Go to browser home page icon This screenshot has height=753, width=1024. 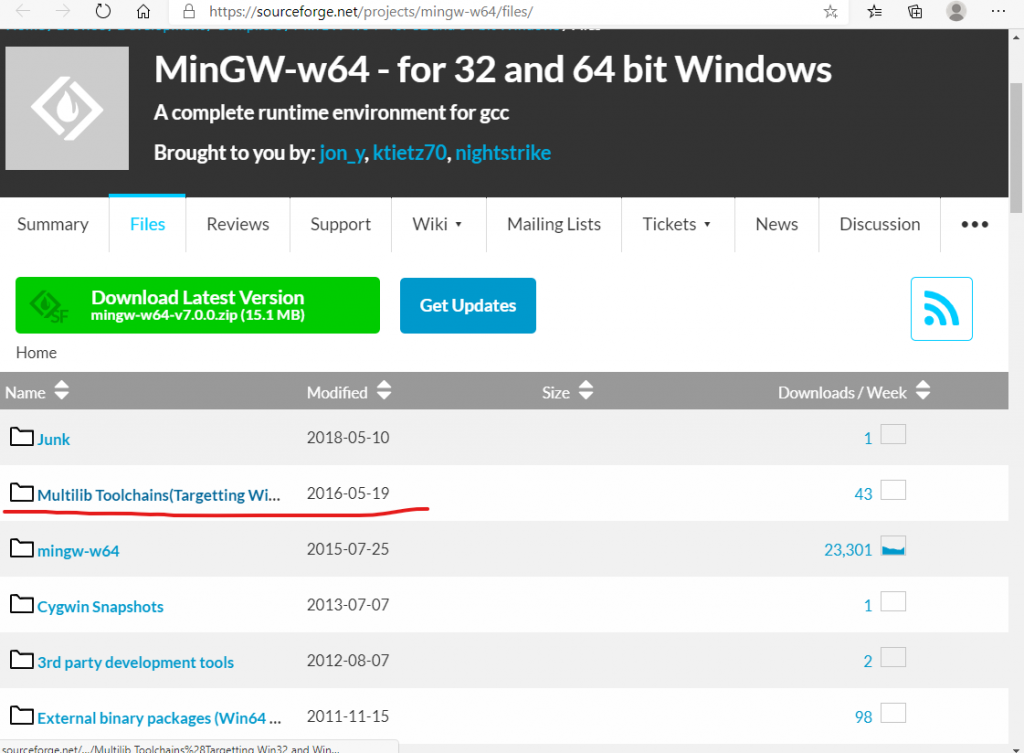point(143,11)
